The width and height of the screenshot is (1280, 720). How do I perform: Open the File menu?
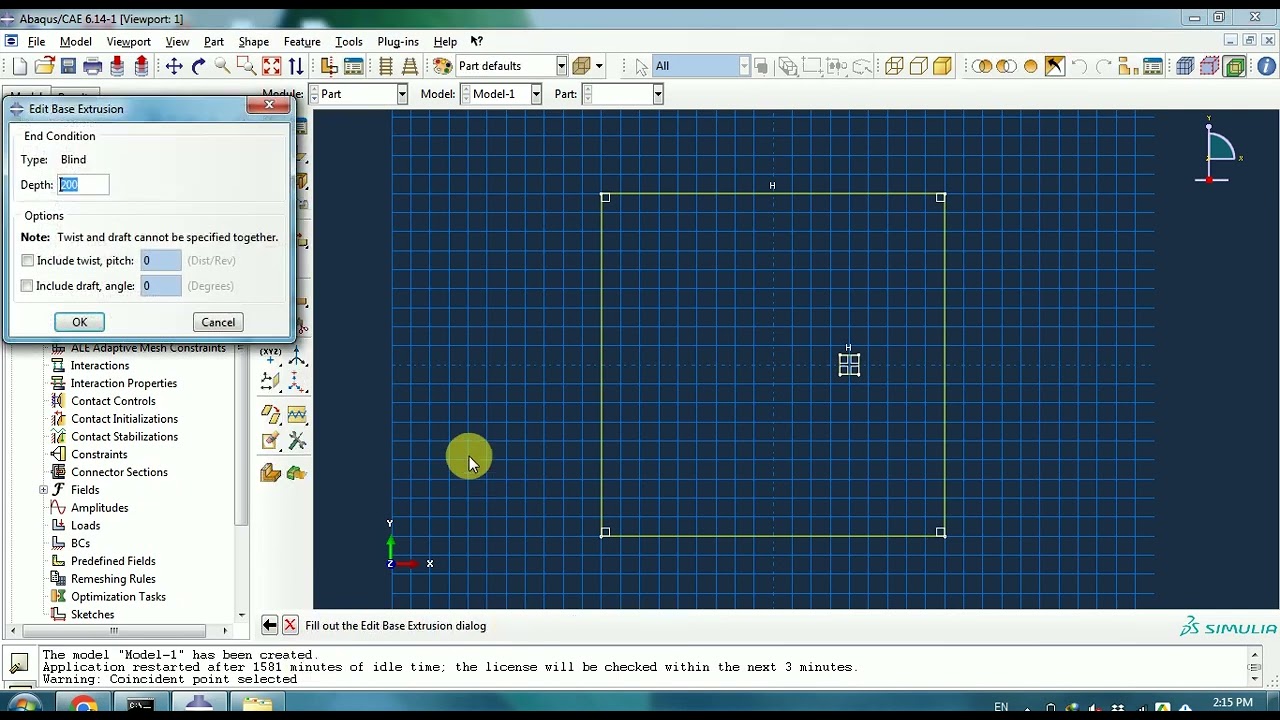coord(36,42)
